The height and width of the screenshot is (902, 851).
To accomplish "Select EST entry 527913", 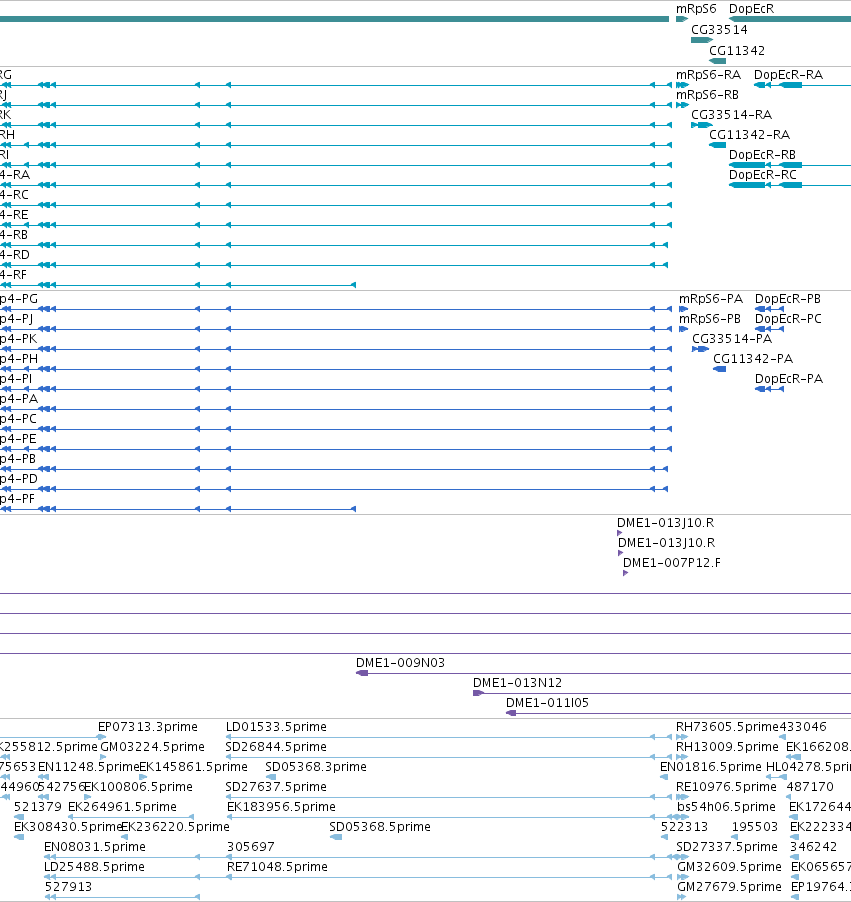I will [x=68, y=887].
